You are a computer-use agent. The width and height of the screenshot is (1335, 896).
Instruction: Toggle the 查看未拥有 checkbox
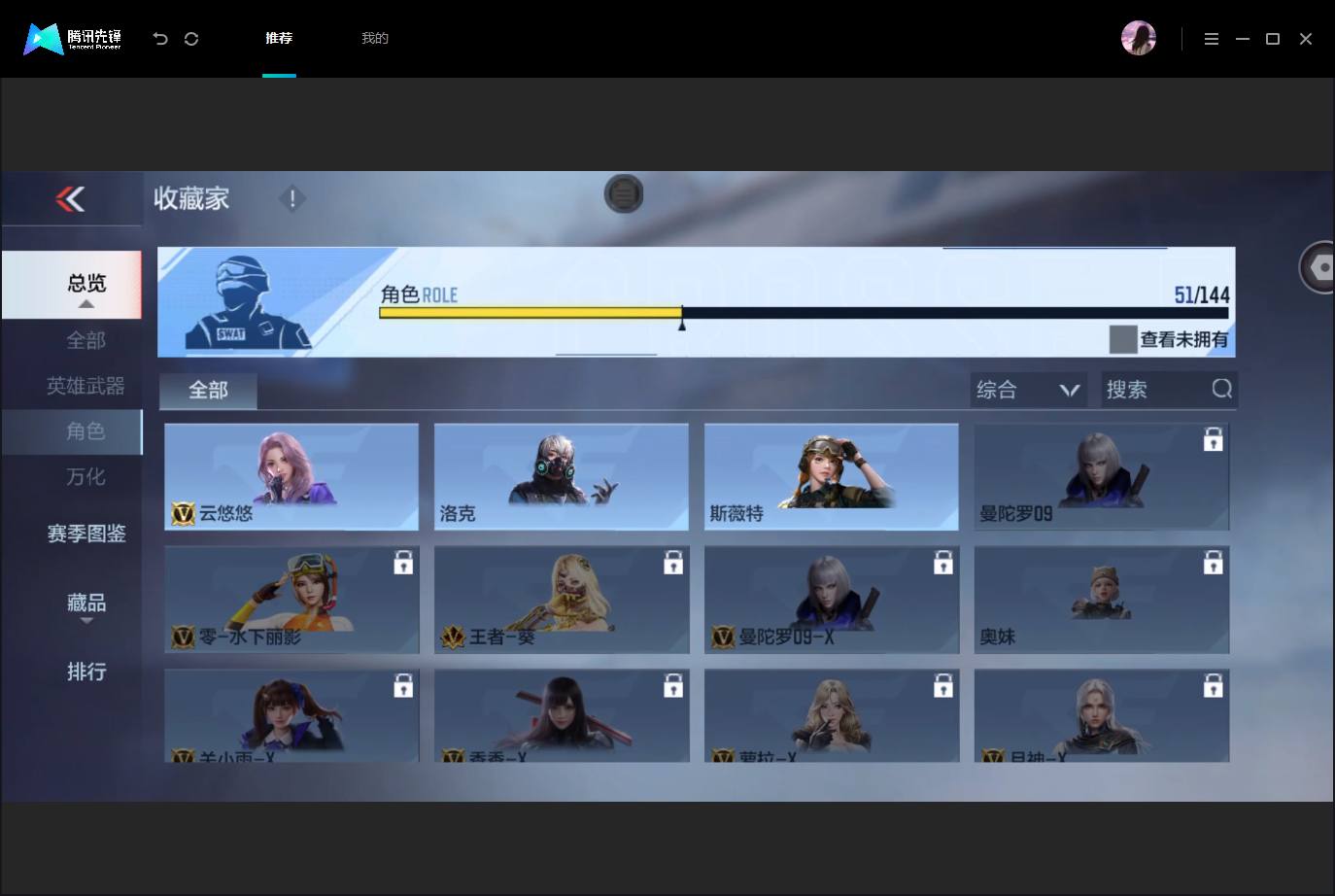tap(1123, 339)
